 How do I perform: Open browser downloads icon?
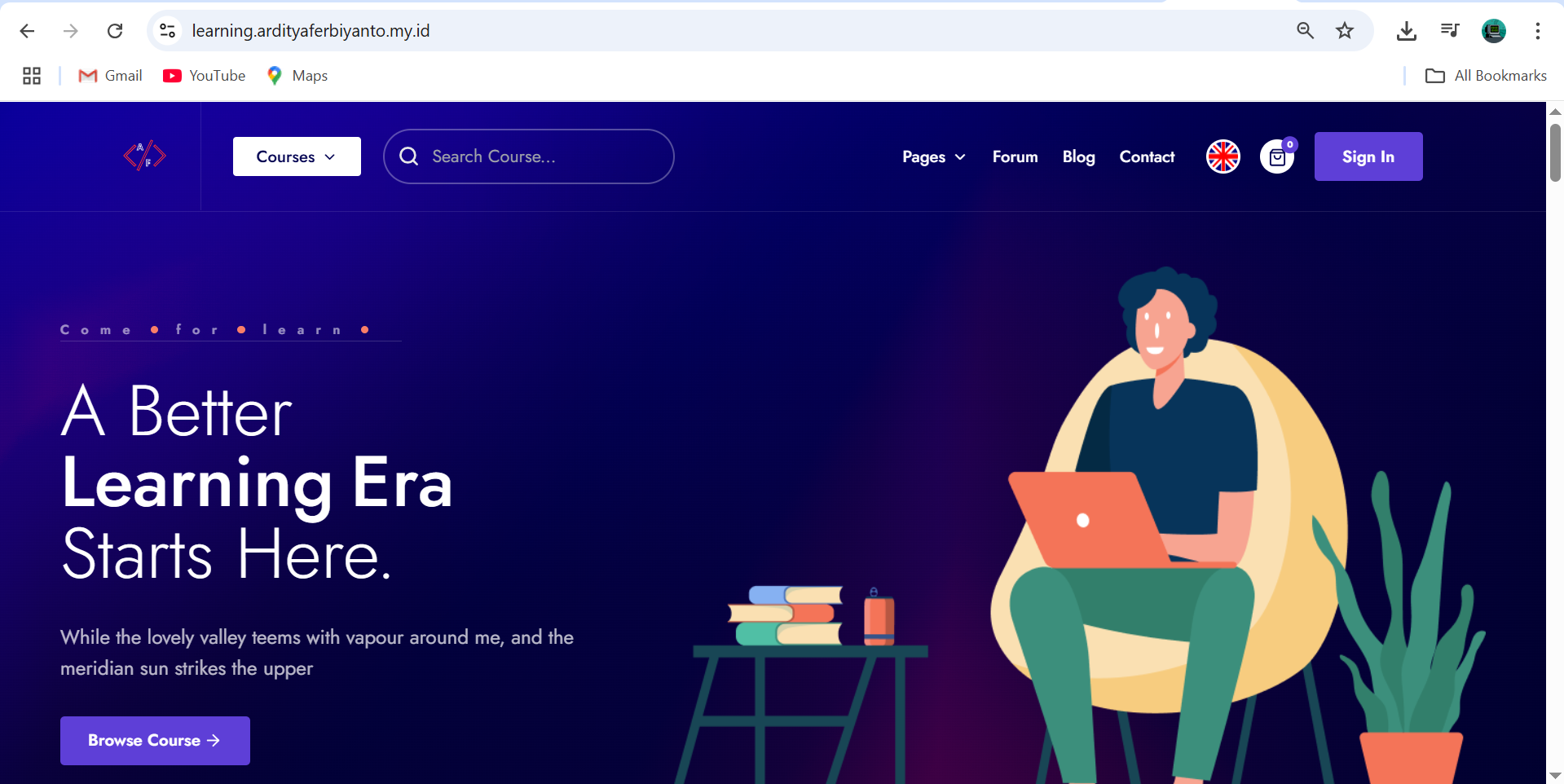pyautogui.click(x=1407, y=31)
